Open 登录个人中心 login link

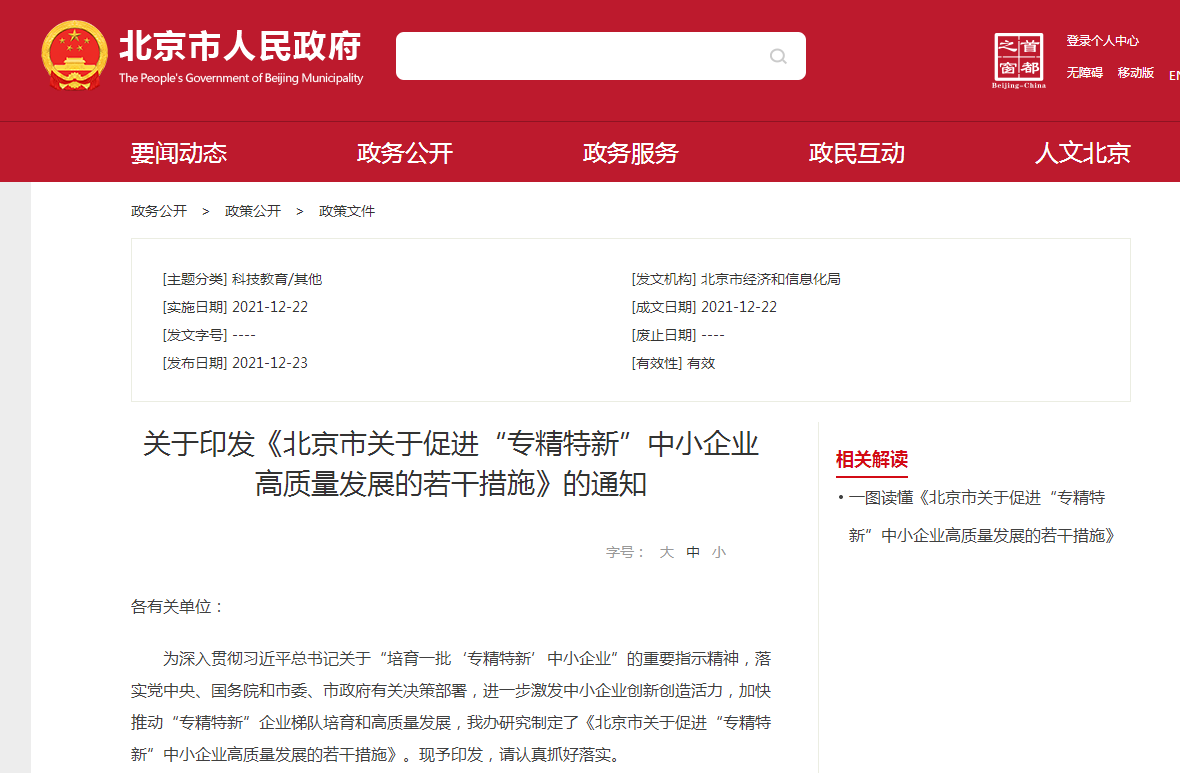click(x=1102, y=41)
